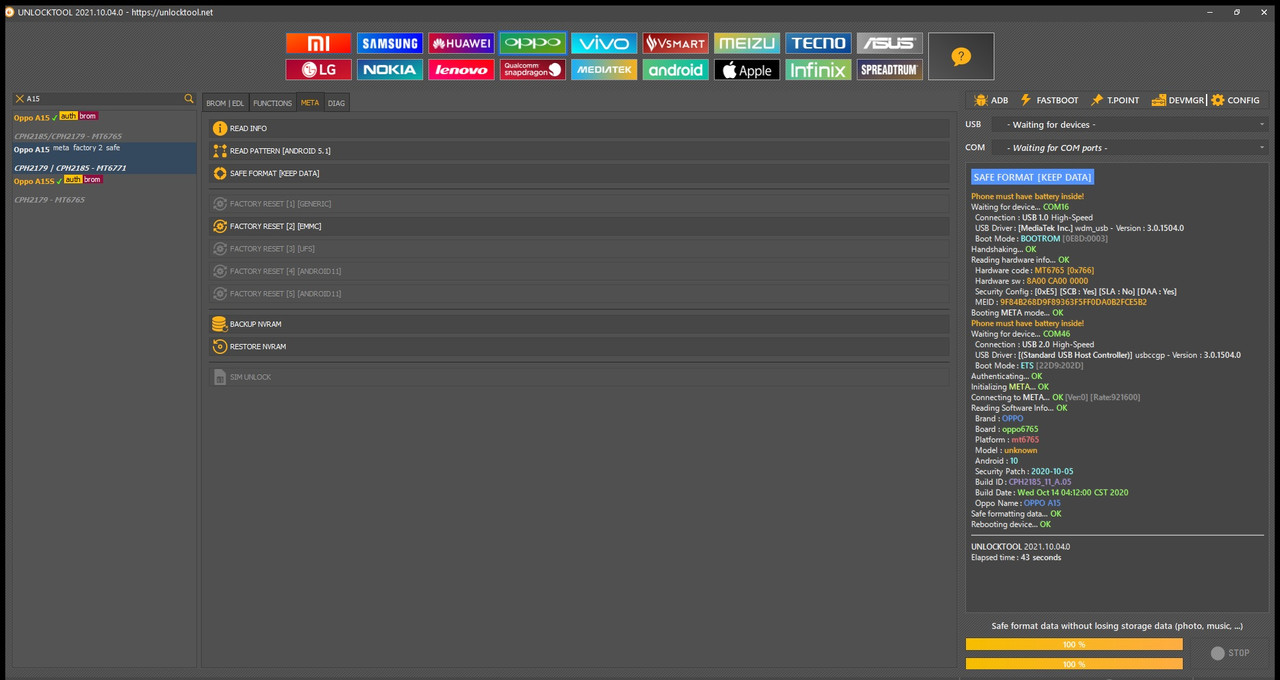Viewport: 1280px width, 680px height.
Task: Select the MediaTek brand logo
Action: pyautogui.click(x=604, y=70)
